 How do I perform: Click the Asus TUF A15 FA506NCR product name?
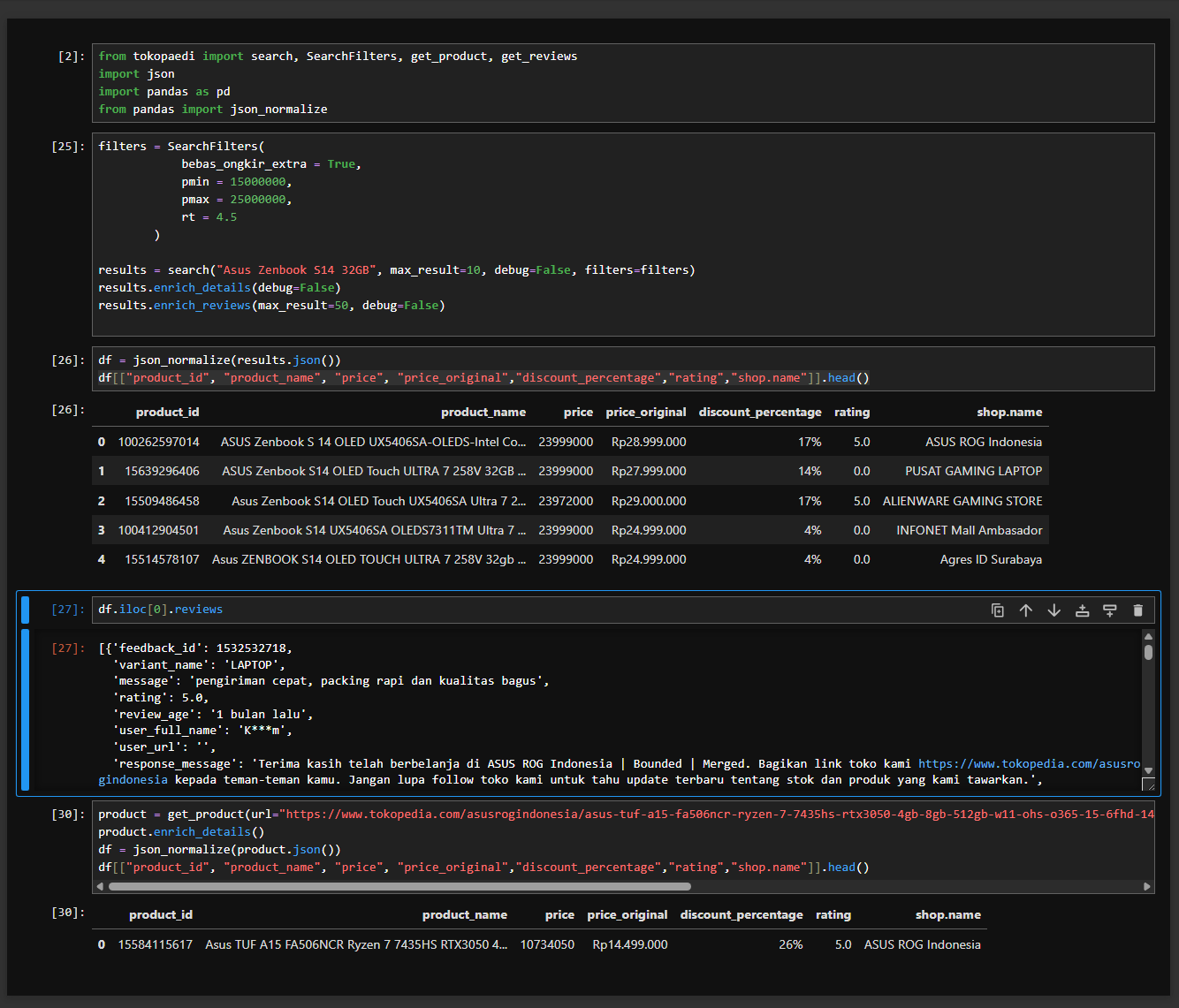click(x=356, y=944)
